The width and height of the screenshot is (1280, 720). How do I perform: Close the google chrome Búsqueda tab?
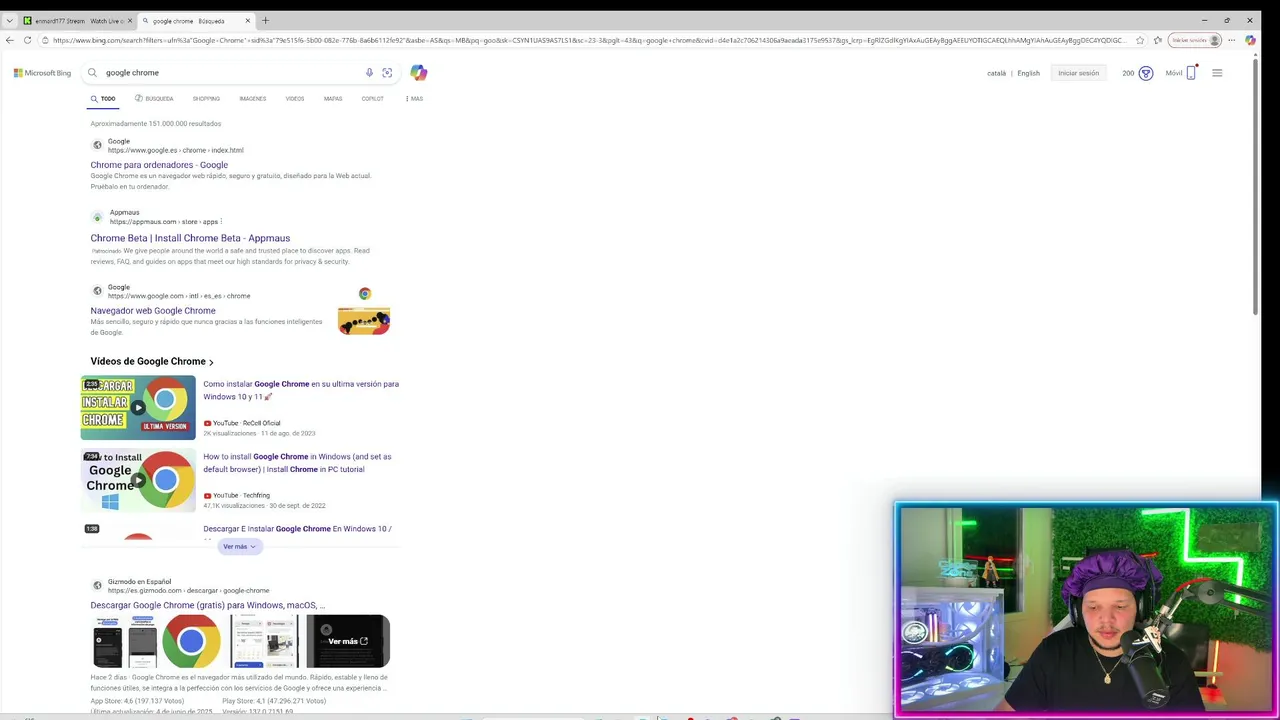[x=248, y=20]
